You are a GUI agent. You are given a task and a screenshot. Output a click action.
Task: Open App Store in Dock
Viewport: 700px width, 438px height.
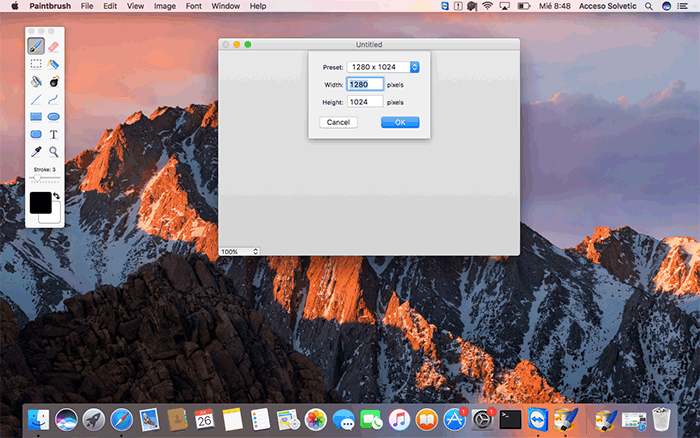[454, 420]
